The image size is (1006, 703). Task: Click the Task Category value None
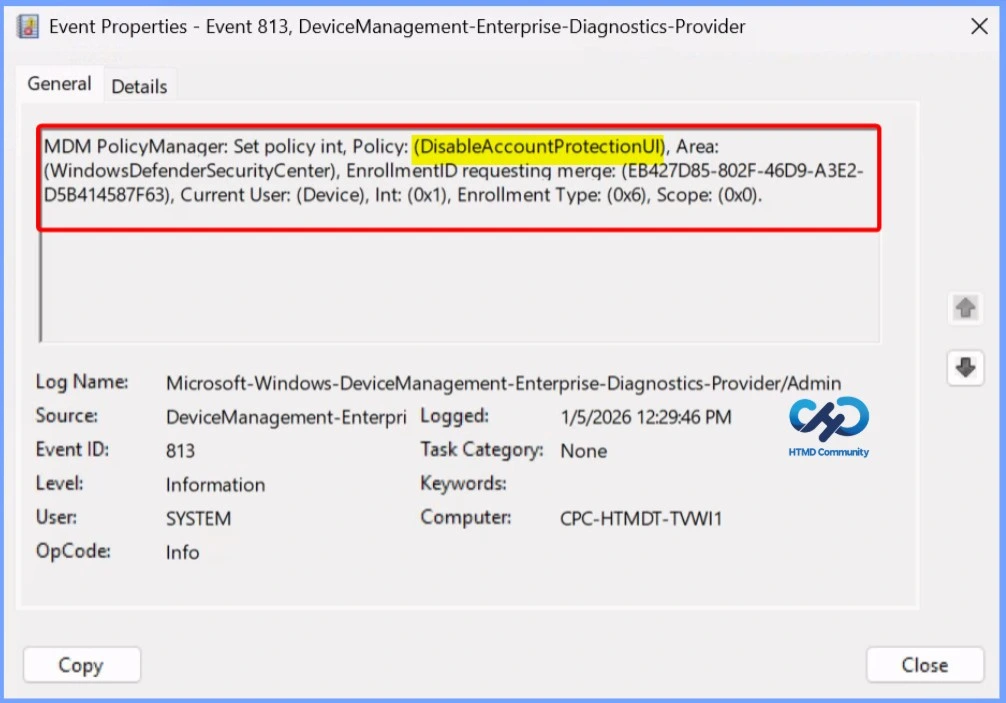(x=583, y=450)
